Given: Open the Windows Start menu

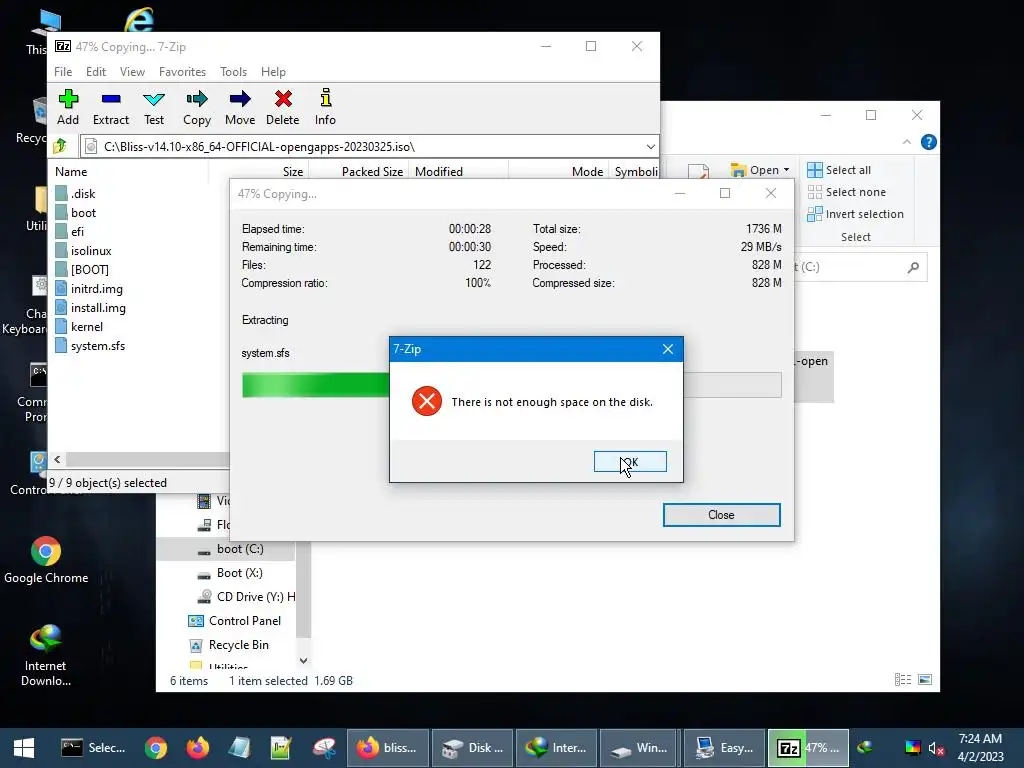Looking at the screenshot, I should pyautogui.click(x=24, y=748).
